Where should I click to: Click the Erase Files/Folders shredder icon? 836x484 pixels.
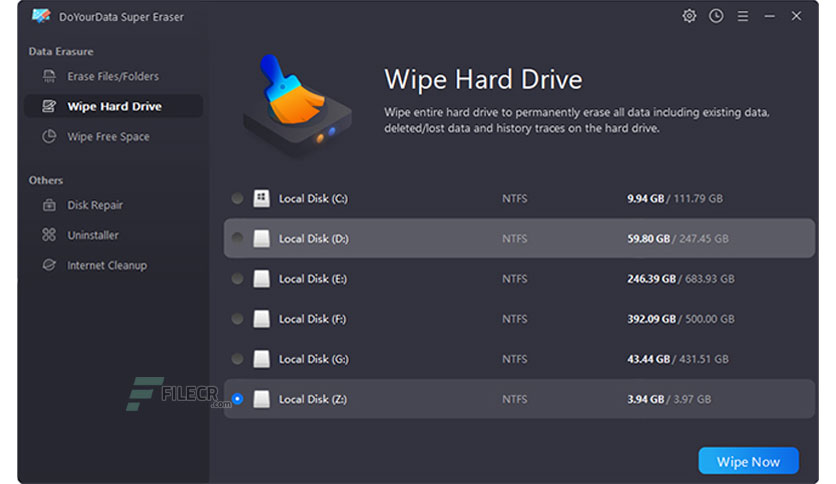[x=49, y=76]
